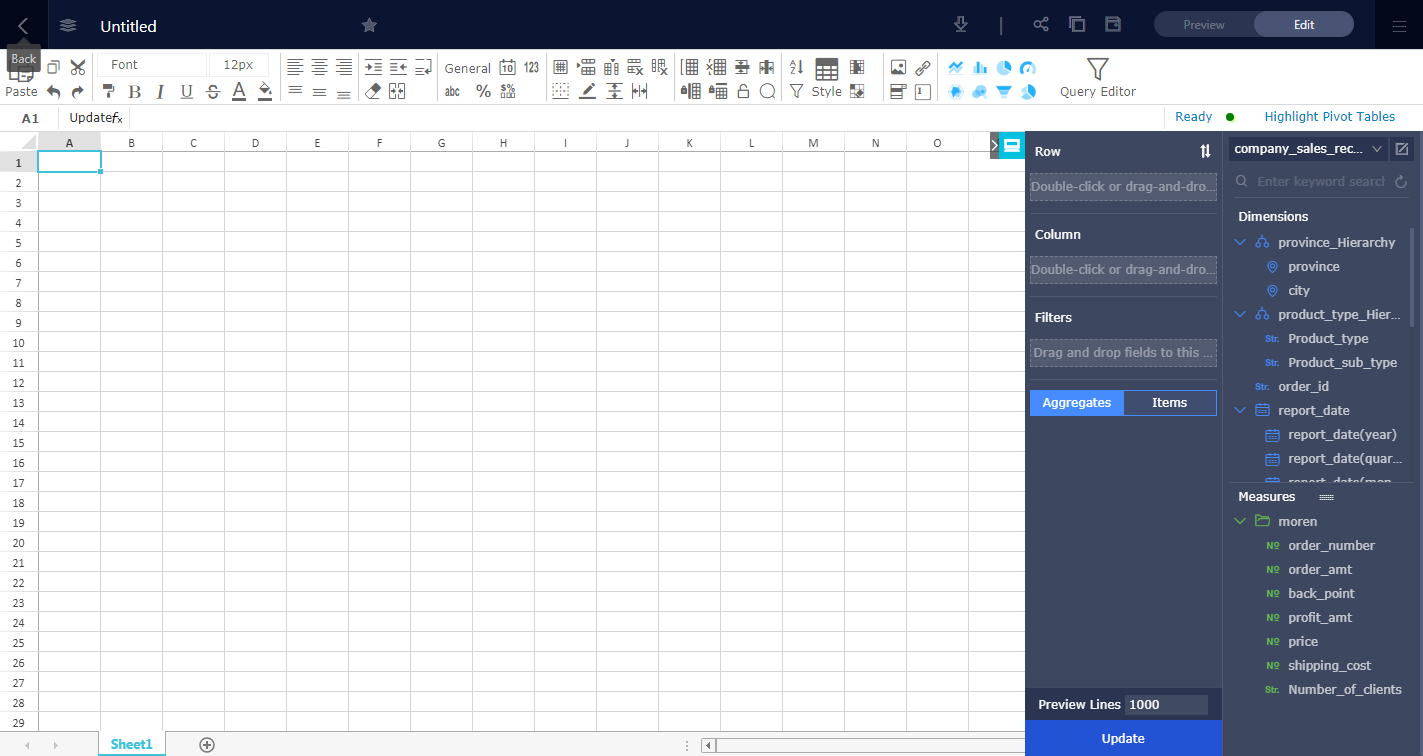
Task: Click the scissors cut icon
Action: tap(78, 68)
